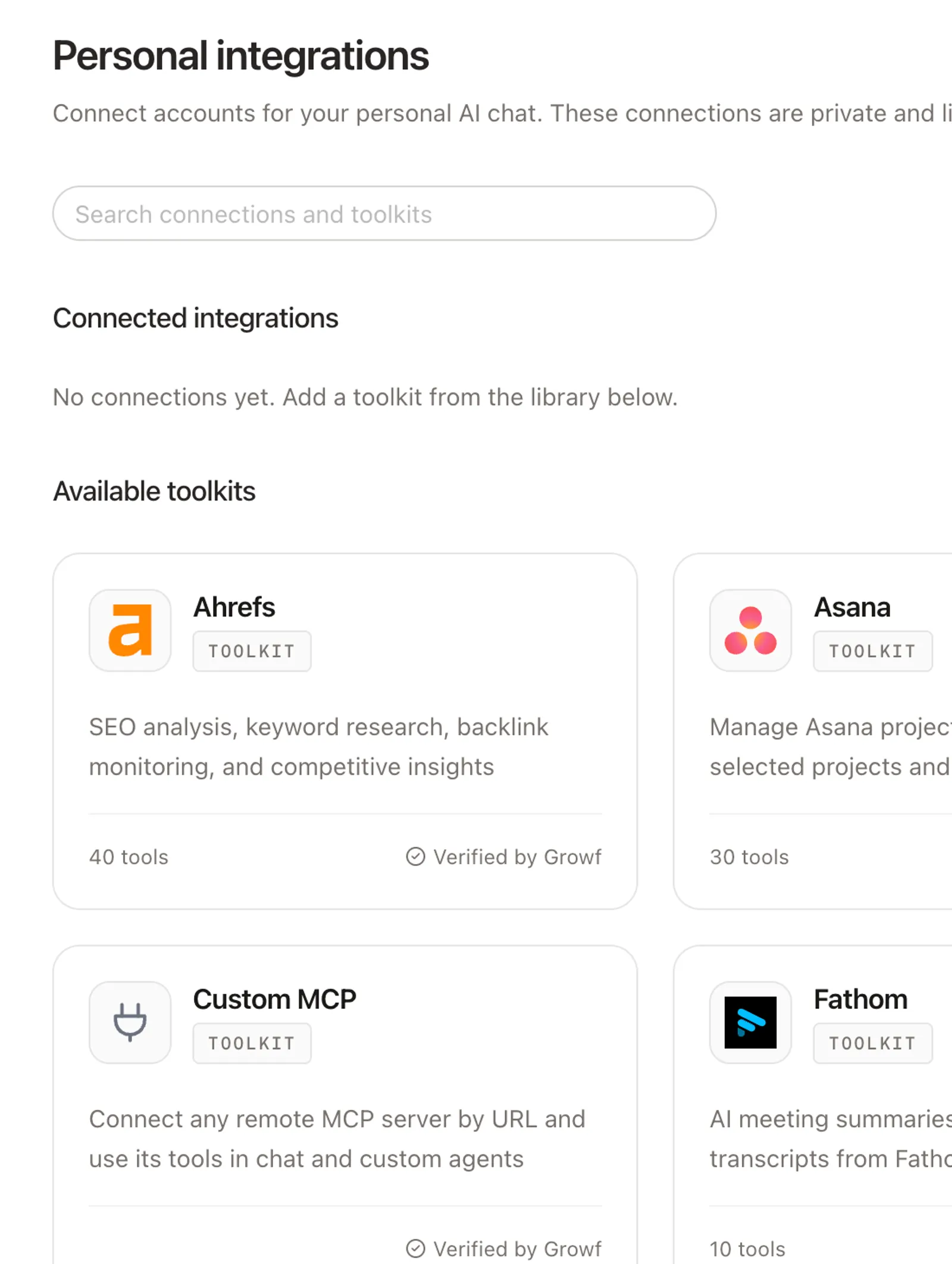Click the Asana three-dot logo icon

point(750,630)
